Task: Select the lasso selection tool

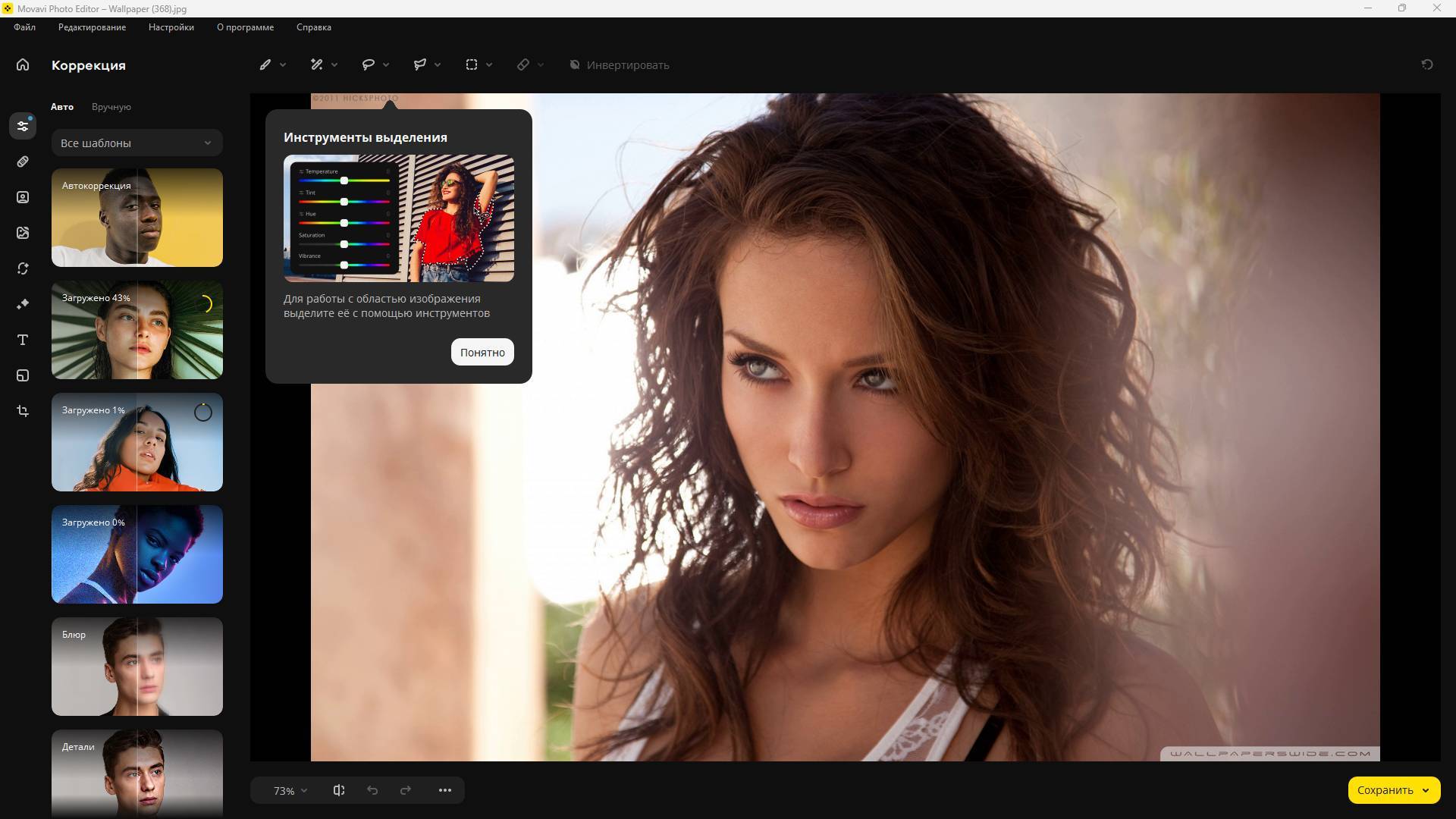Action: (369, 65)
